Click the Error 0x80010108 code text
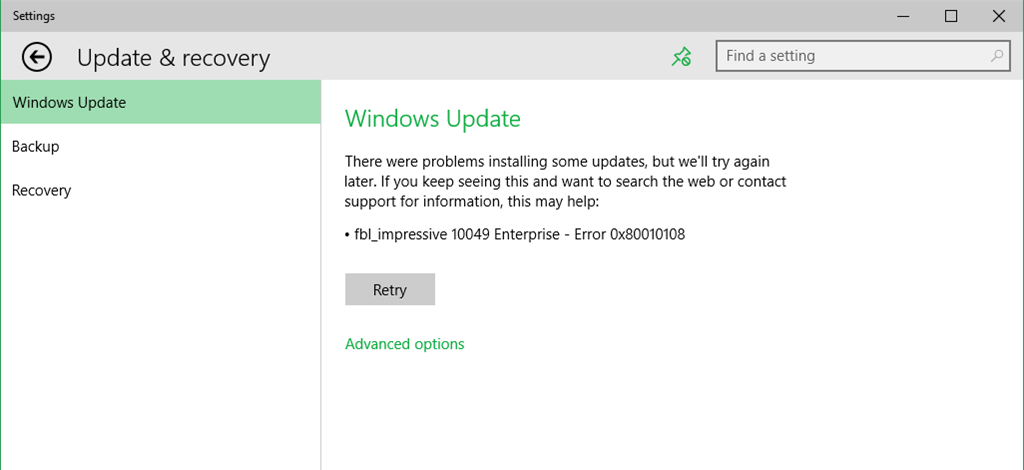1024x470 pixels. click(x=630, y=235)
